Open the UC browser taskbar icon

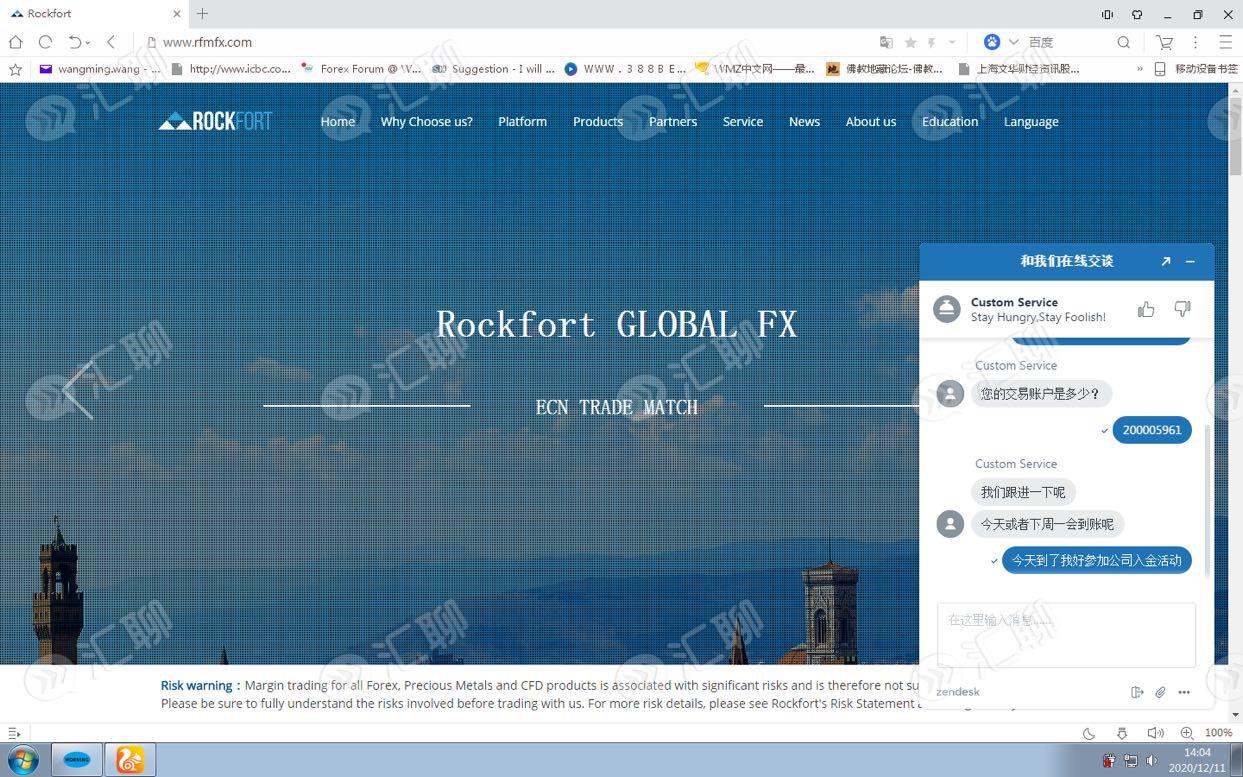point(130,760)
